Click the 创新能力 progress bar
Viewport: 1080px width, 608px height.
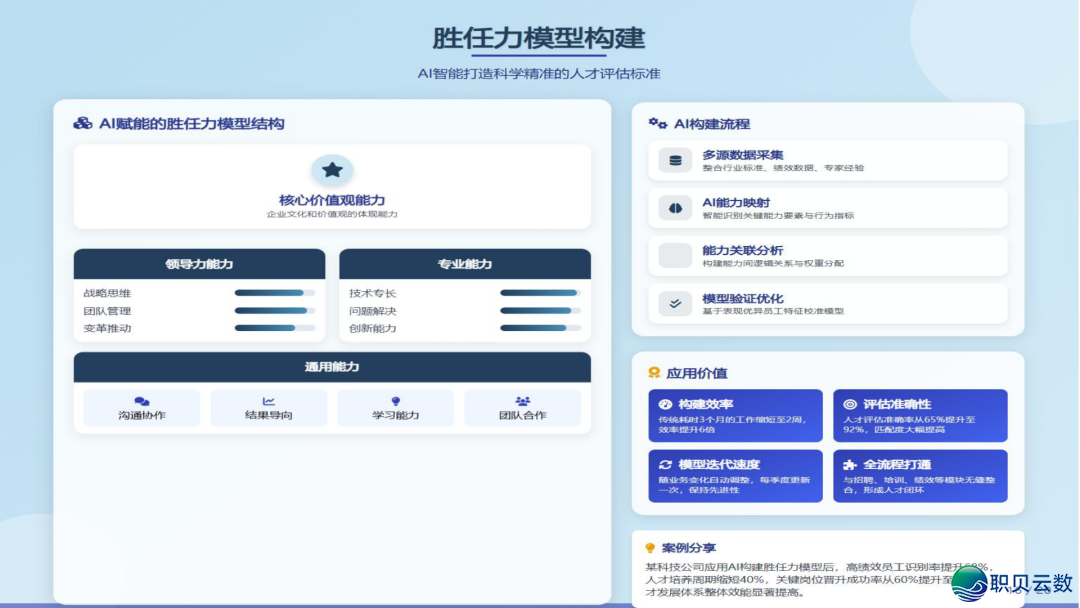point(541,328)
